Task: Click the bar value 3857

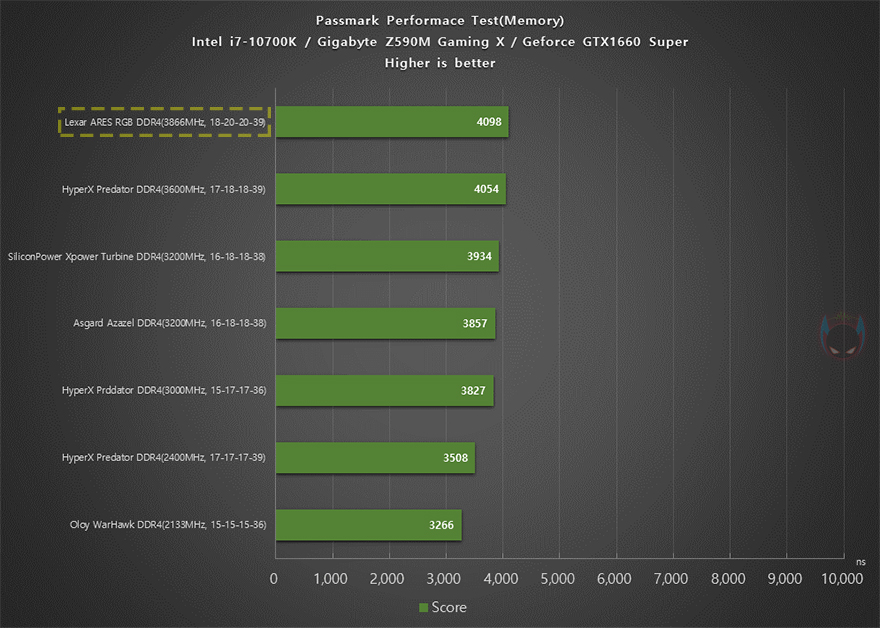Action: click(x=475, y=323)
